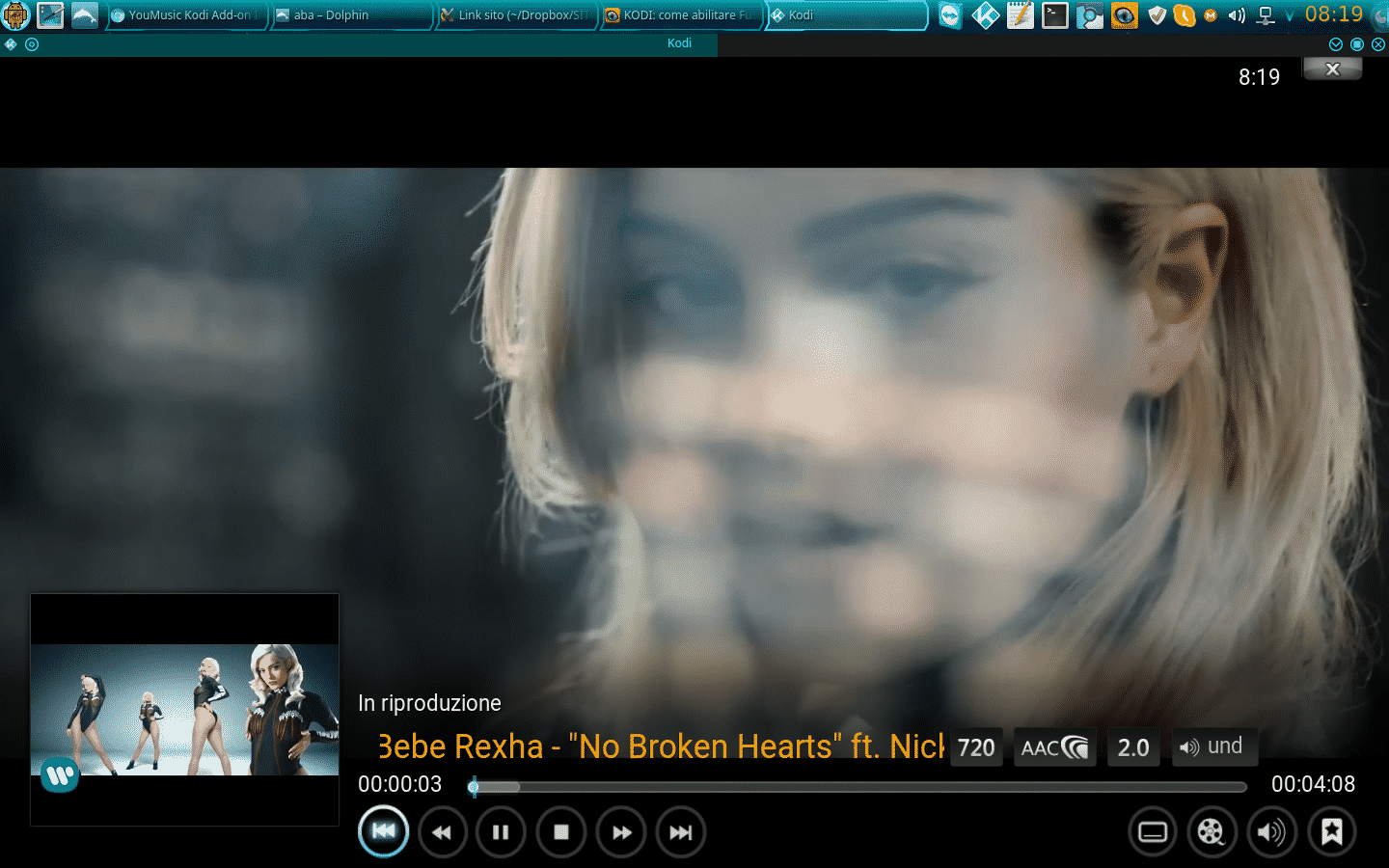Click the scrolling song title text
The width and height of the screenshot is (1389, 868).
point(660,746)
